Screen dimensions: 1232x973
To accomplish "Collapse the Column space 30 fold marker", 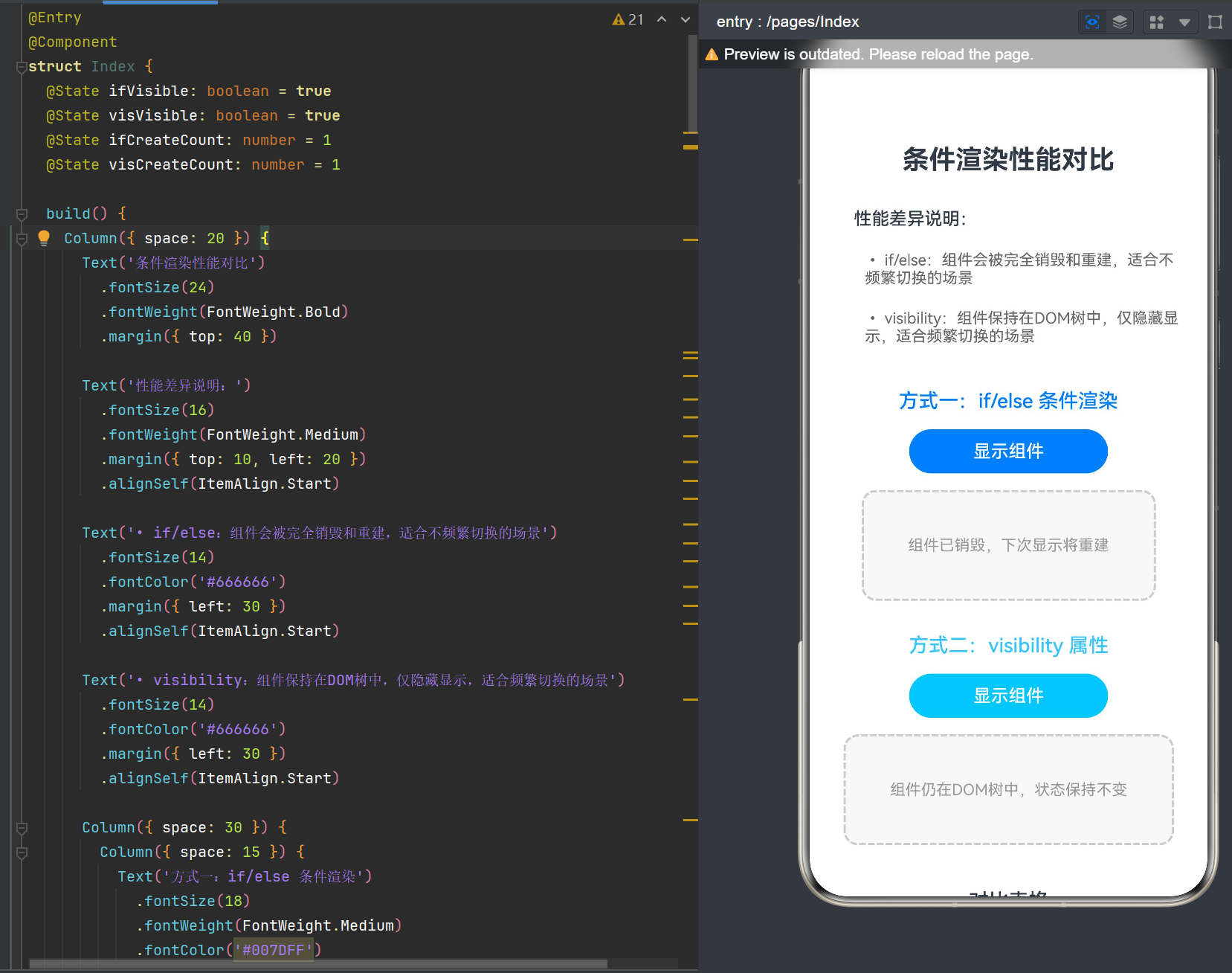I will [21, 828].
